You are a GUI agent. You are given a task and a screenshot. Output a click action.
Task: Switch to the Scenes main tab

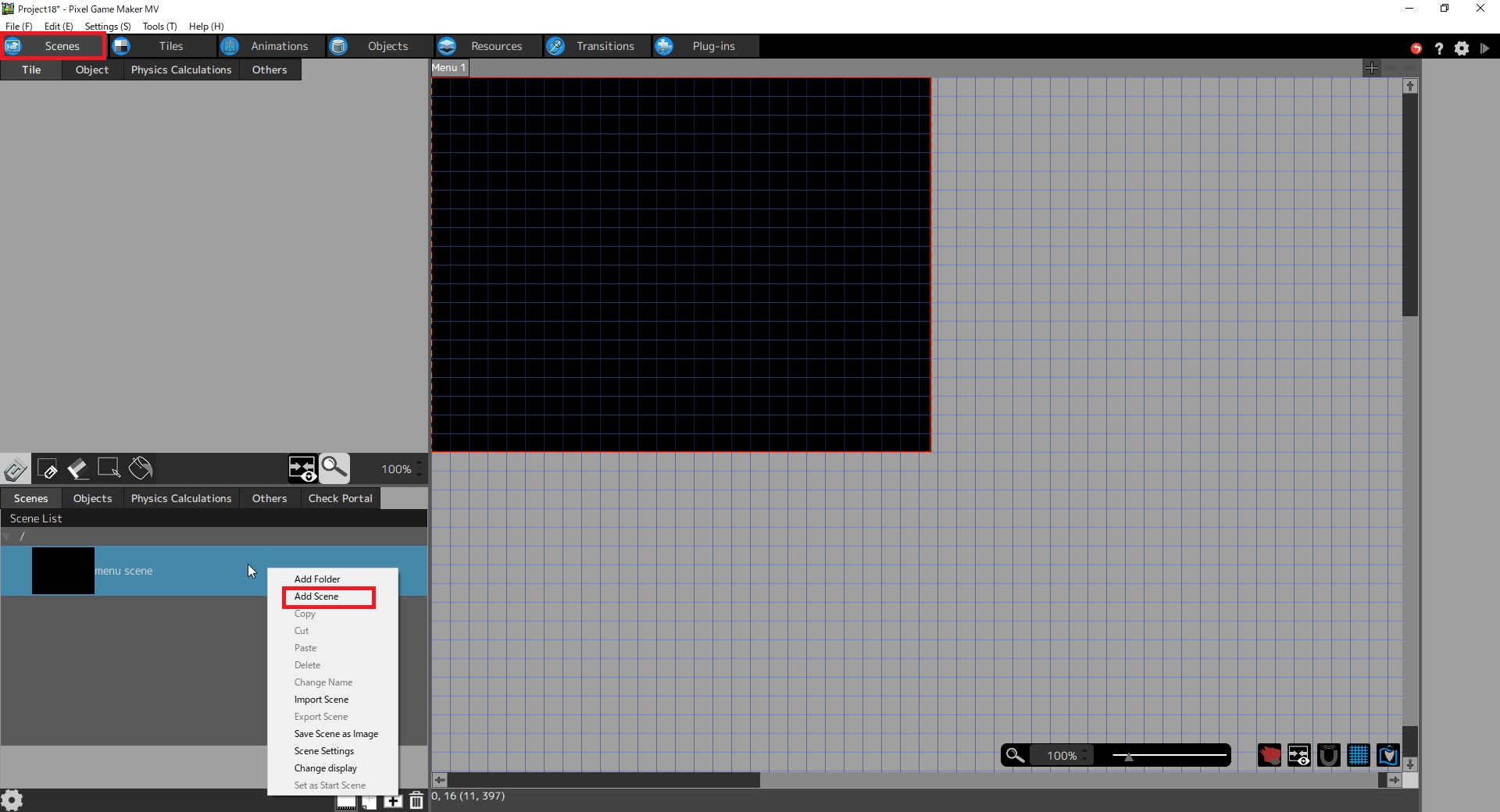[53, 46]
